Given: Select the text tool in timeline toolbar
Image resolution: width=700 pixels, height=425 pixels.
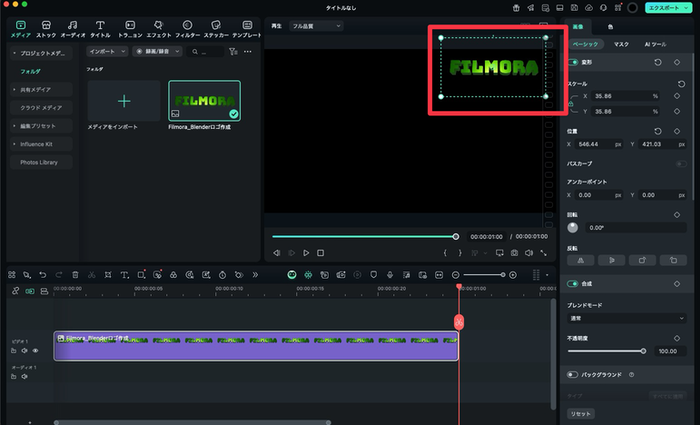Looking at the screenshot, I should pos(124,274).
